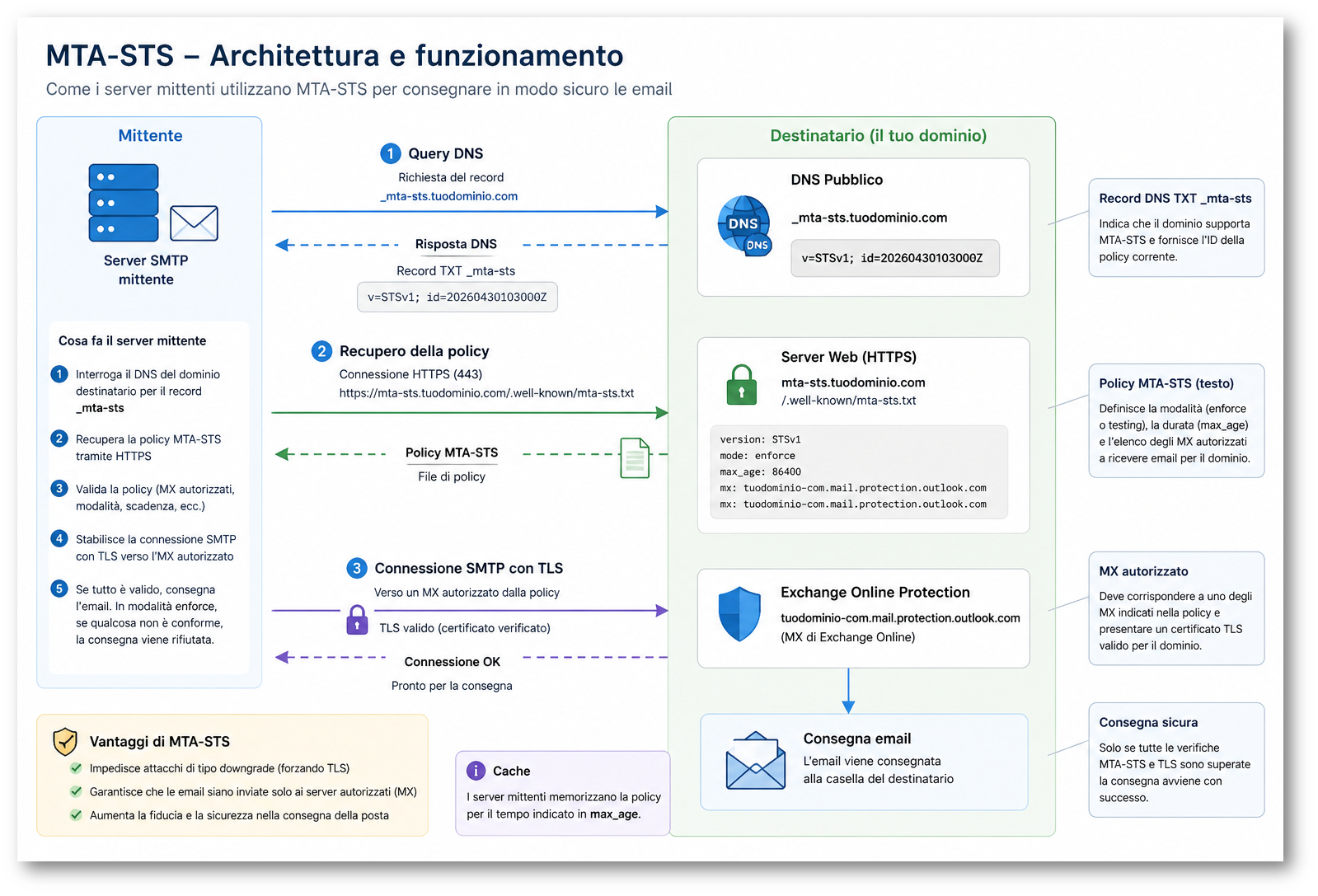The width and height of the screenshot is (1318, 896).
Task: Click the DNS globe icon
Action: (743, 225)
